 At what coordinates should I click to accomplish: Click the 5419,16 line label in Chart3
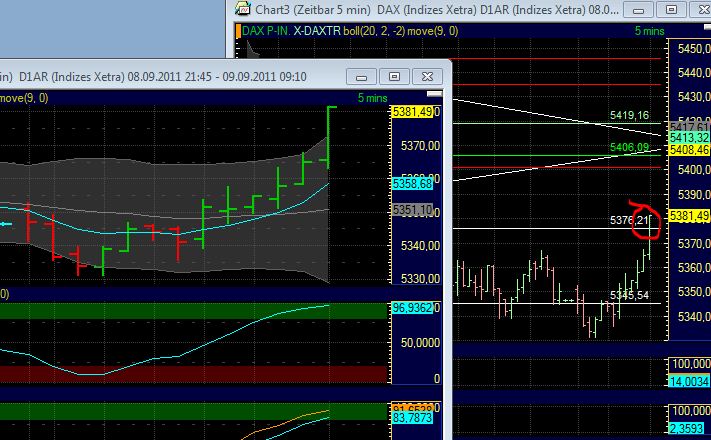tap(629, 115)
